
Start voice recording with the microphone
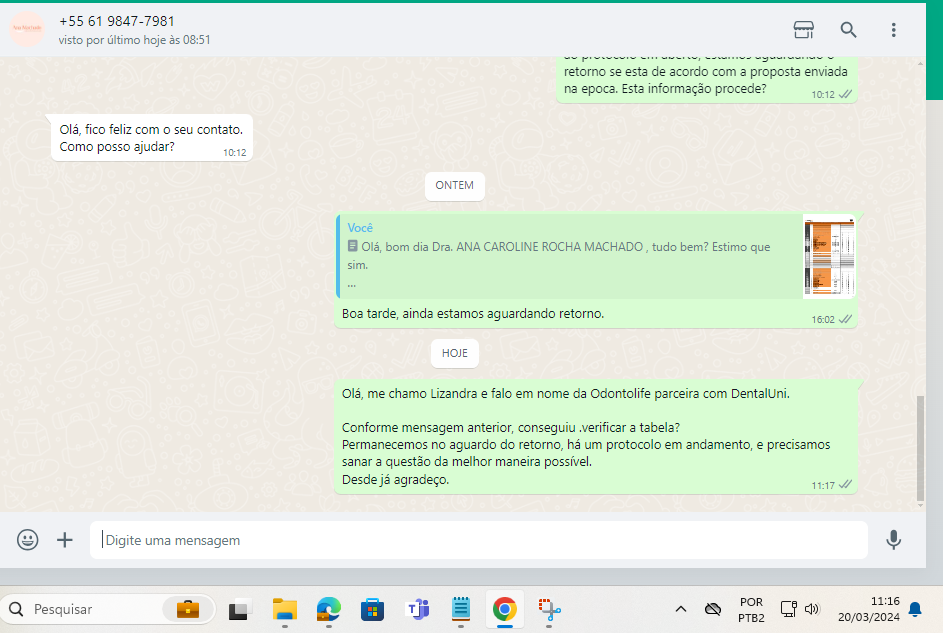(x=893, y=540)
